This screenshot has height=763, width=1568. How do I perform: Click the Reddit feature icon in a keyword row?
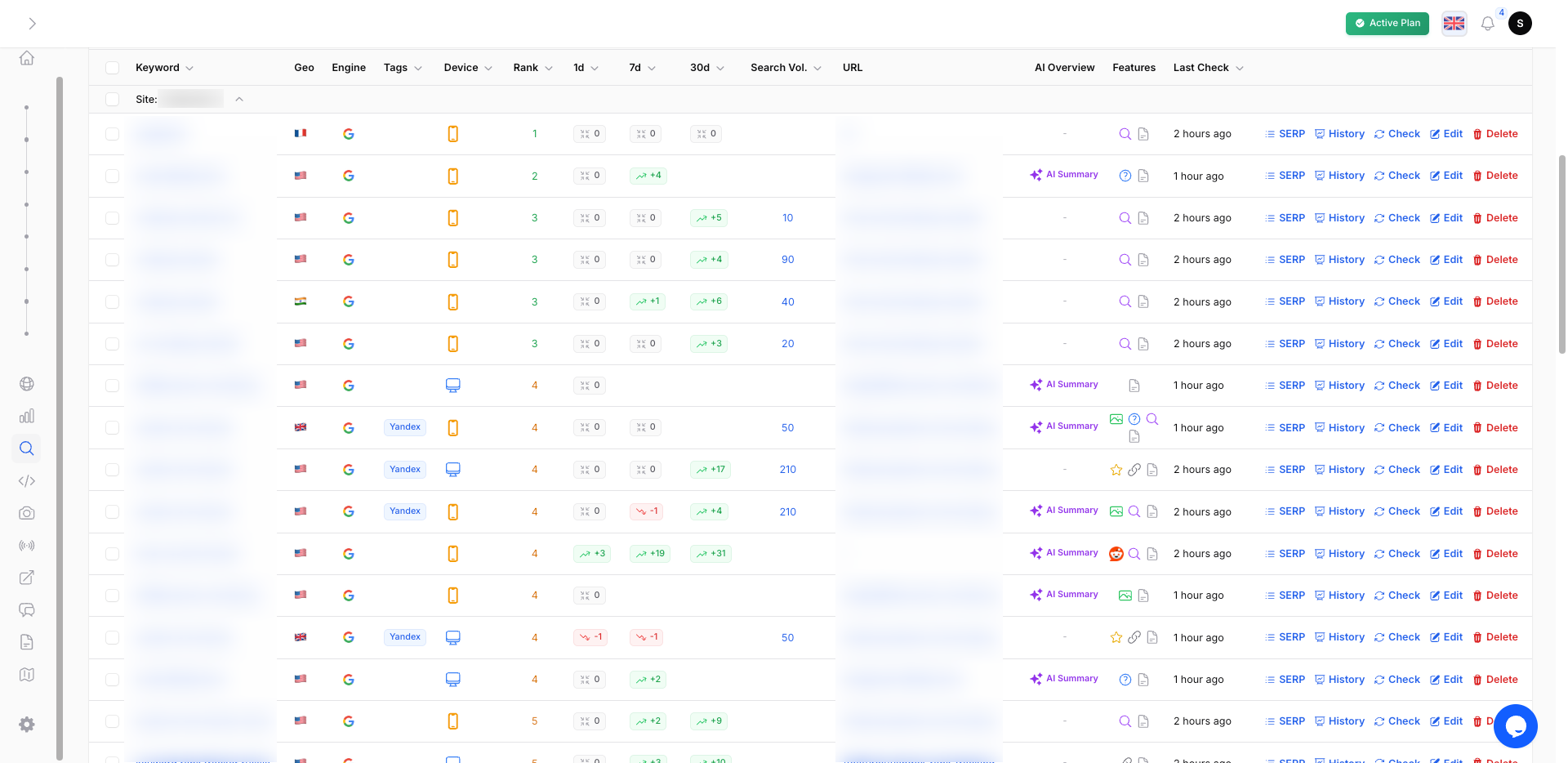click(1116, 554)
